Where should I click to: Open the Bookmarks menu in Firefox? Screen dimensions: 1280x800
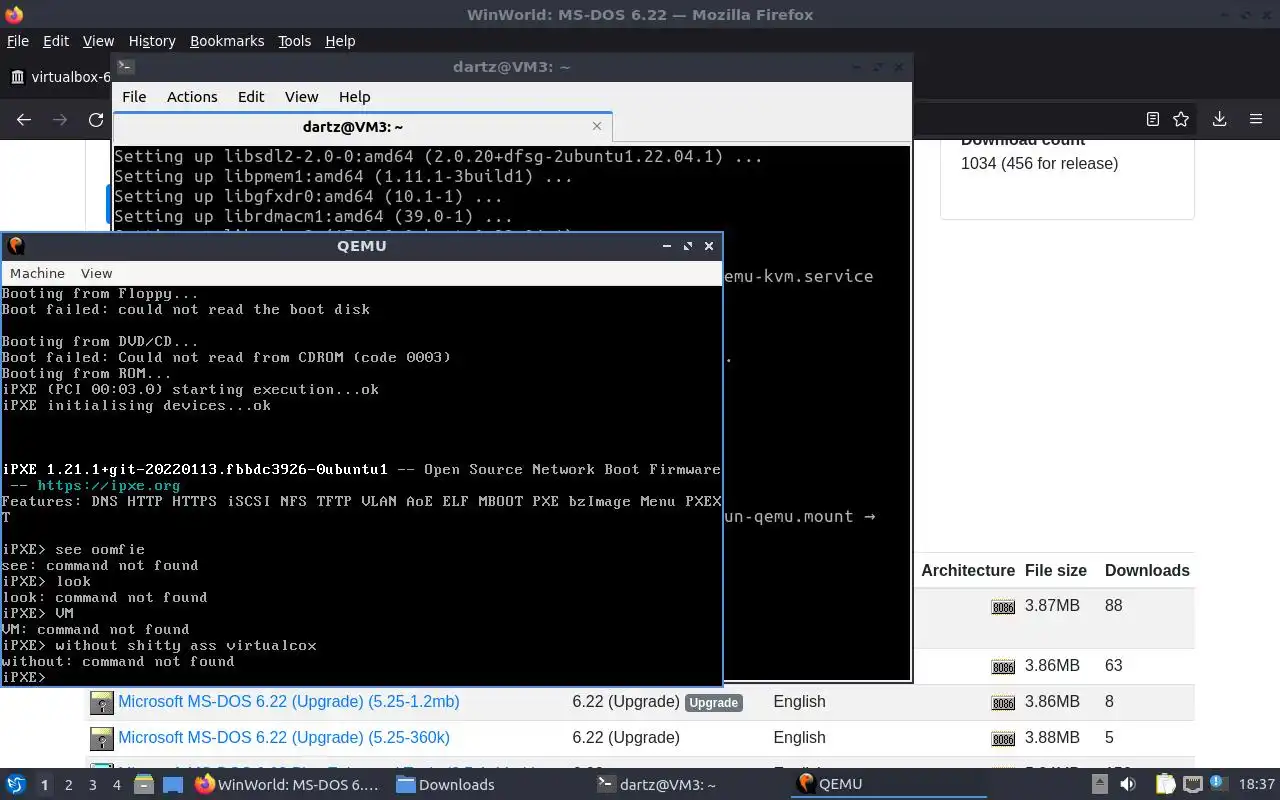pos(227,41)
